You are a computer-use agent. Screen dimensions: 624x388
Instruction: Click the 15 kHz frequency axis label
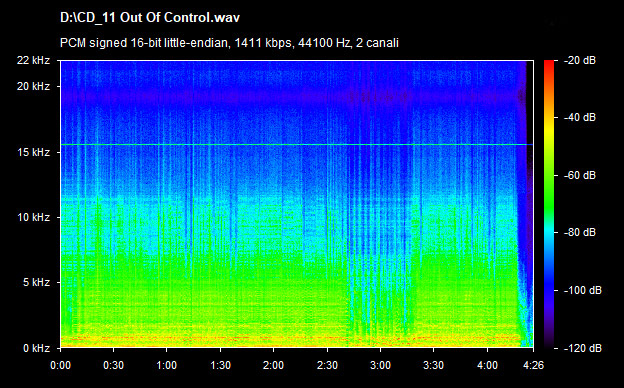click(x=33, y=152)
